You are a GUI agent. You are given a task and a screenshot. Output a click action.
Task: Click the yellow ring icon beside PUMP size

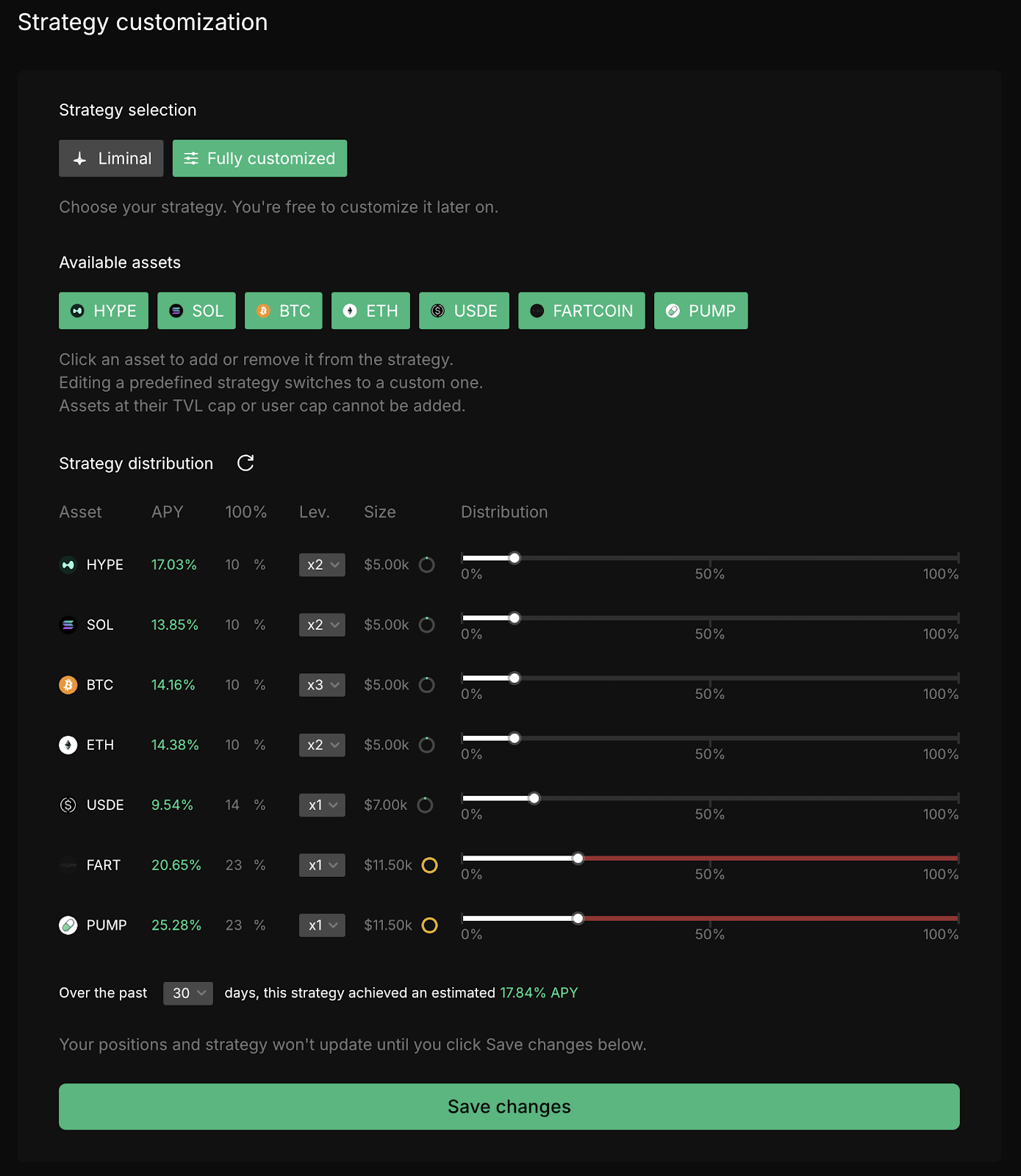[x=429, y=925]
